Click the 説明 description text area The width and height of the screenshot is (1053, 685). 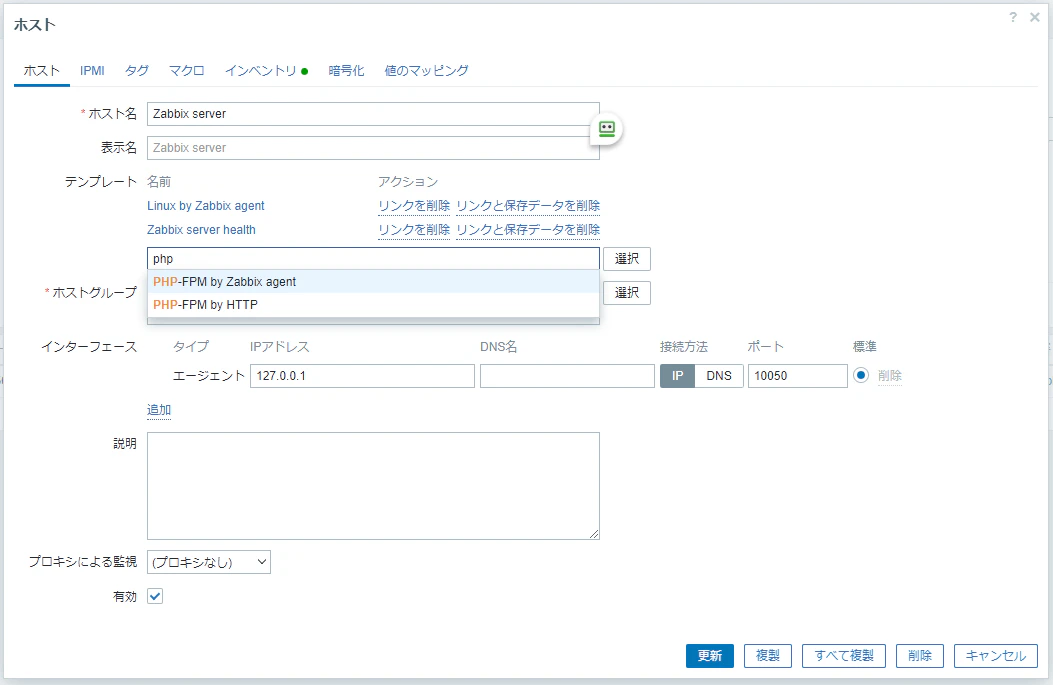click(x=373, y=486)
